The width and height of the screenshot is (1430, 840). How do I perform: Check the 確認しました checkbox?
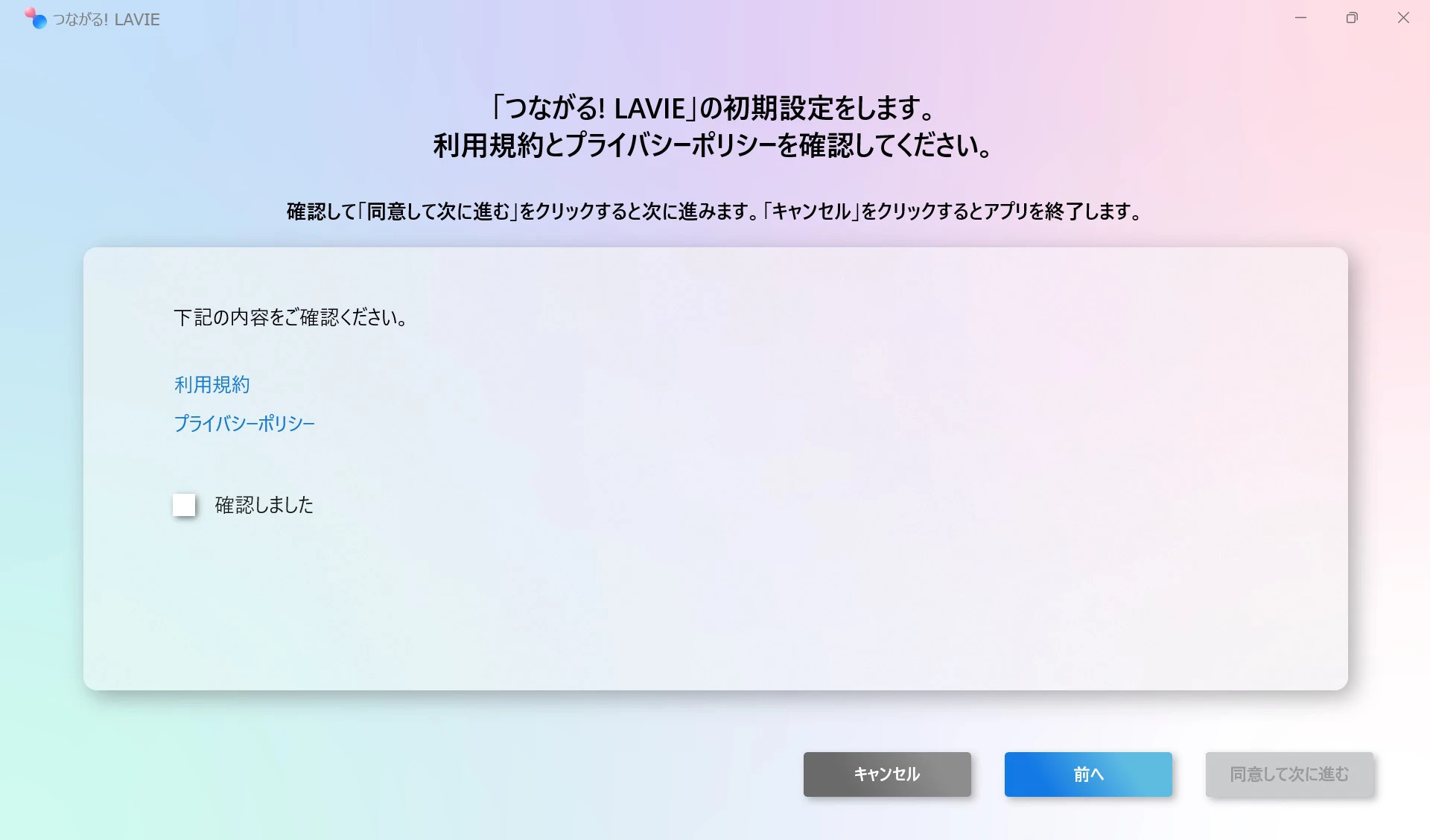pos(184,505)
